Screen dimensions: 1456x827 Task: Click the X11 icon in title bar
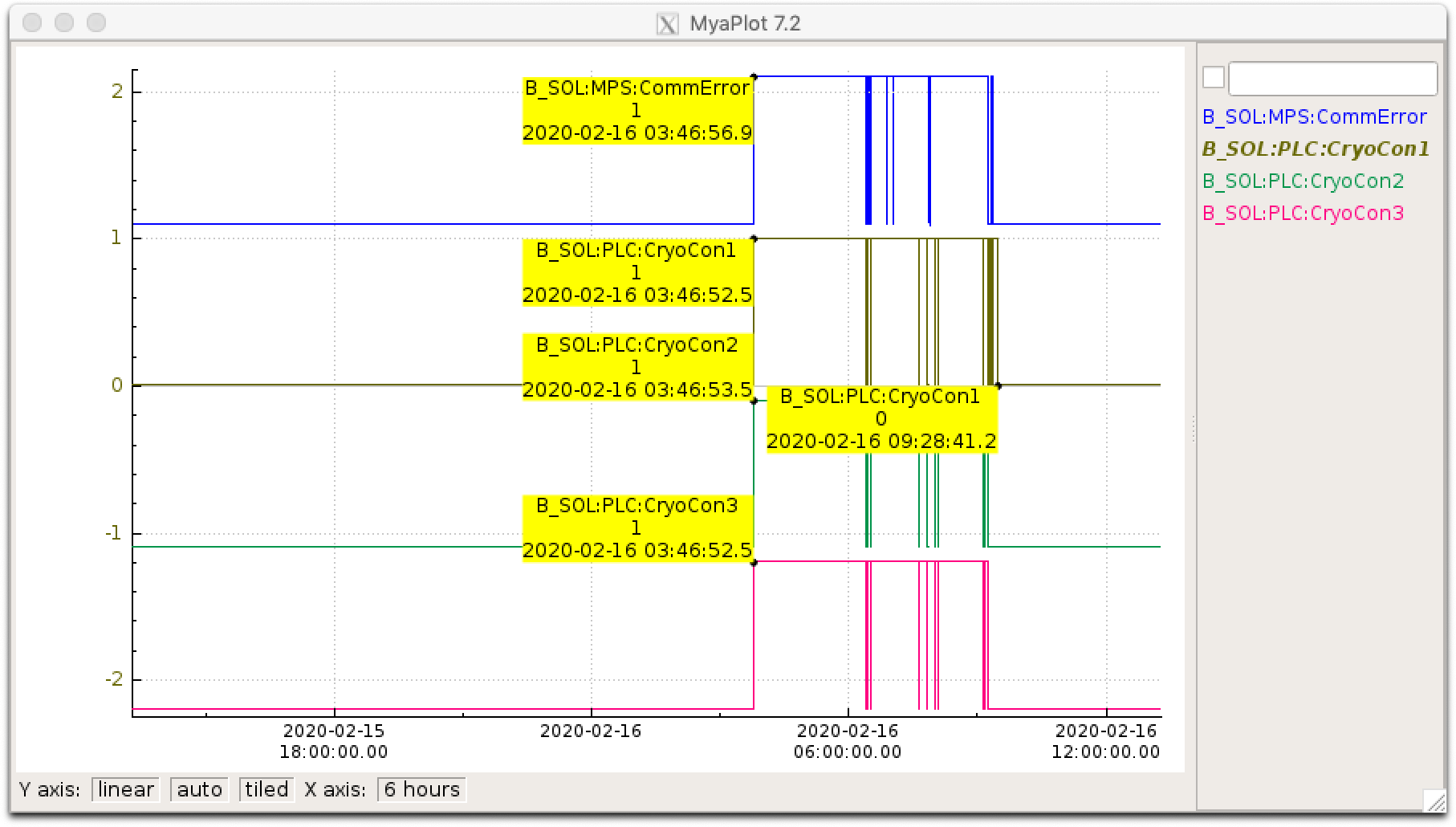[x=667, y=24]
